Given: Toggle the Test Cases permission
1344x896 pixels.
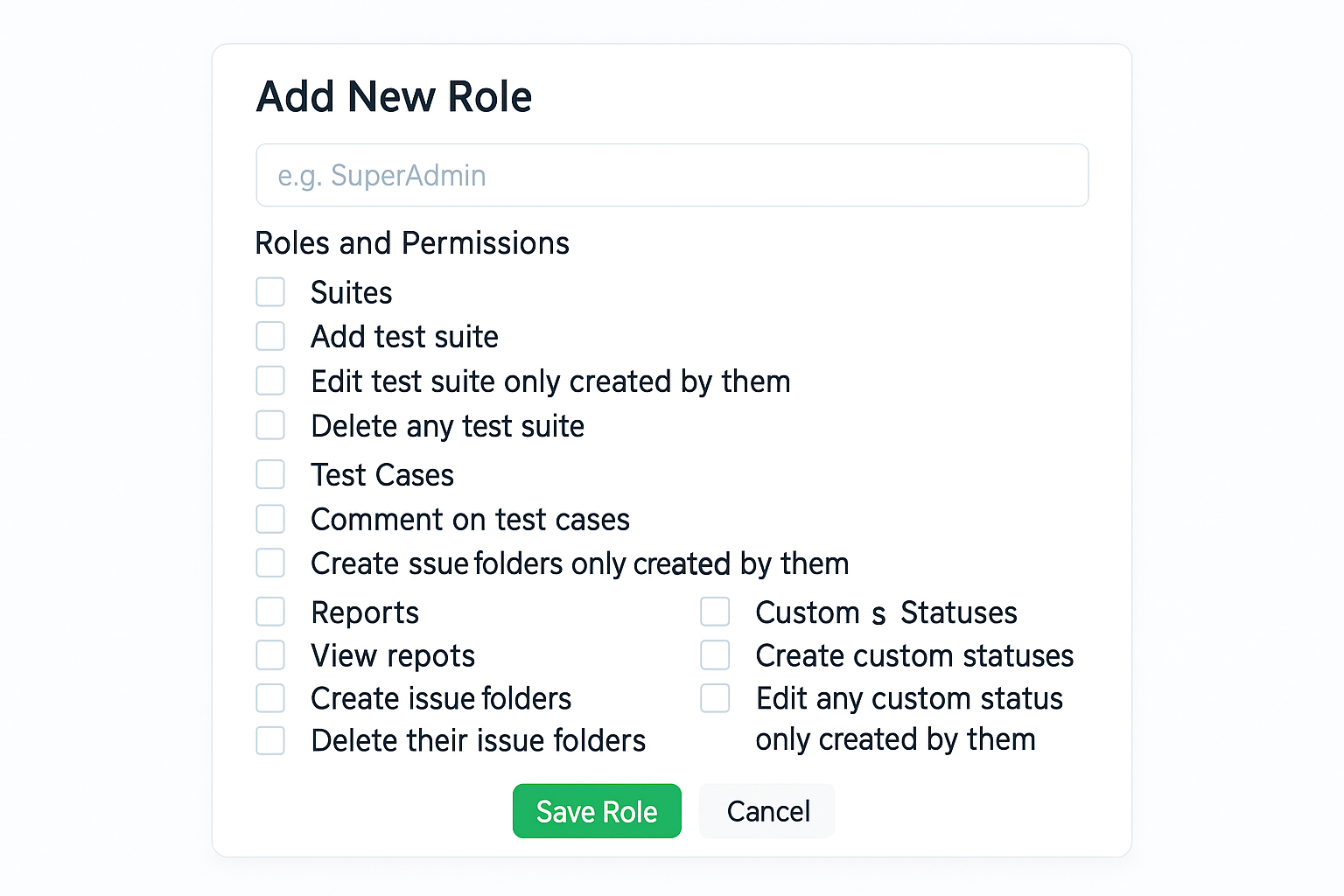Looking at the screenshot, I should point(270,474).
